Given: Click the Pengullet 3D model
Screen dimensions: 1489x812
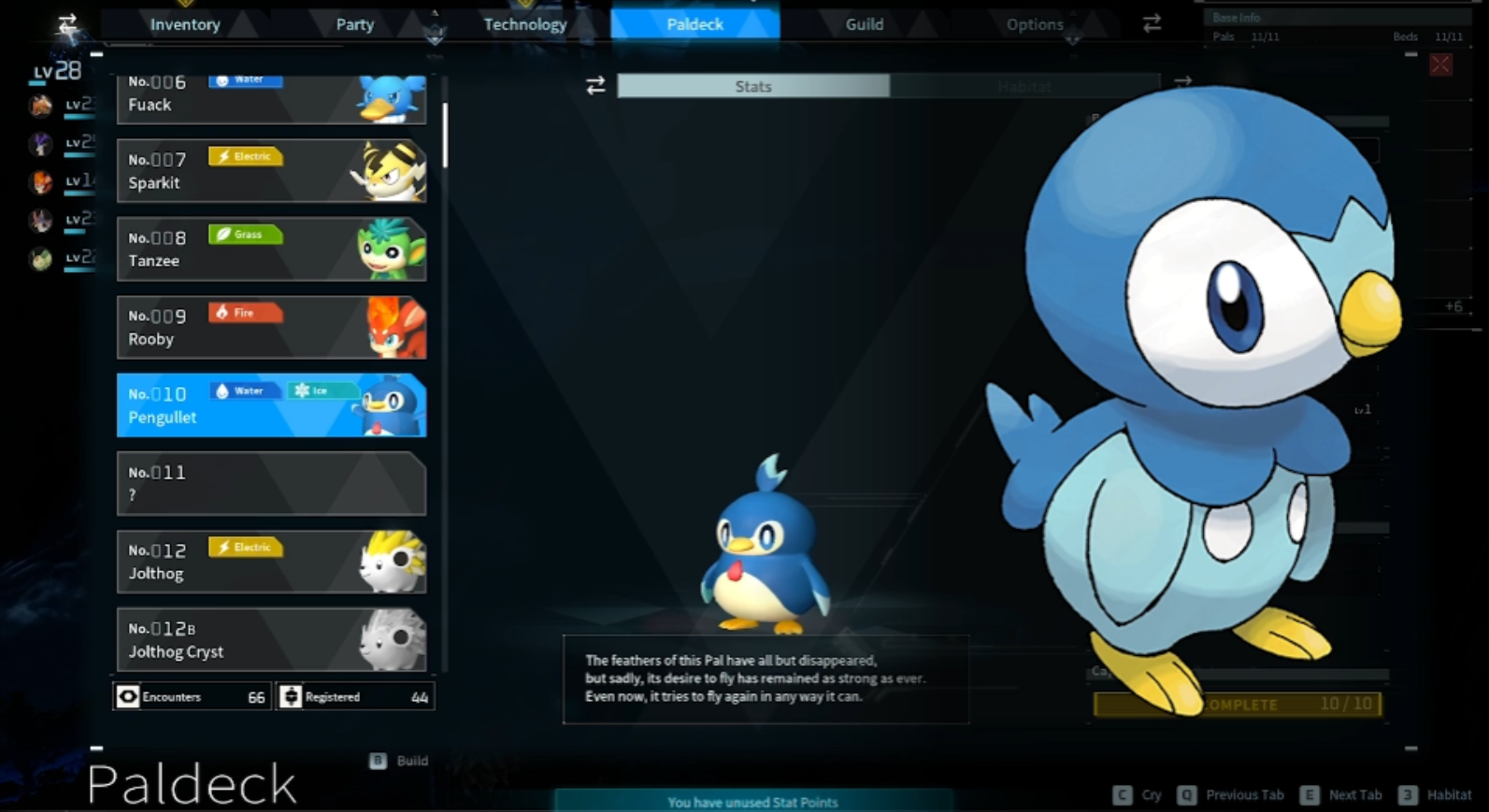Looking at the screenshot, I should pos(766,547).
